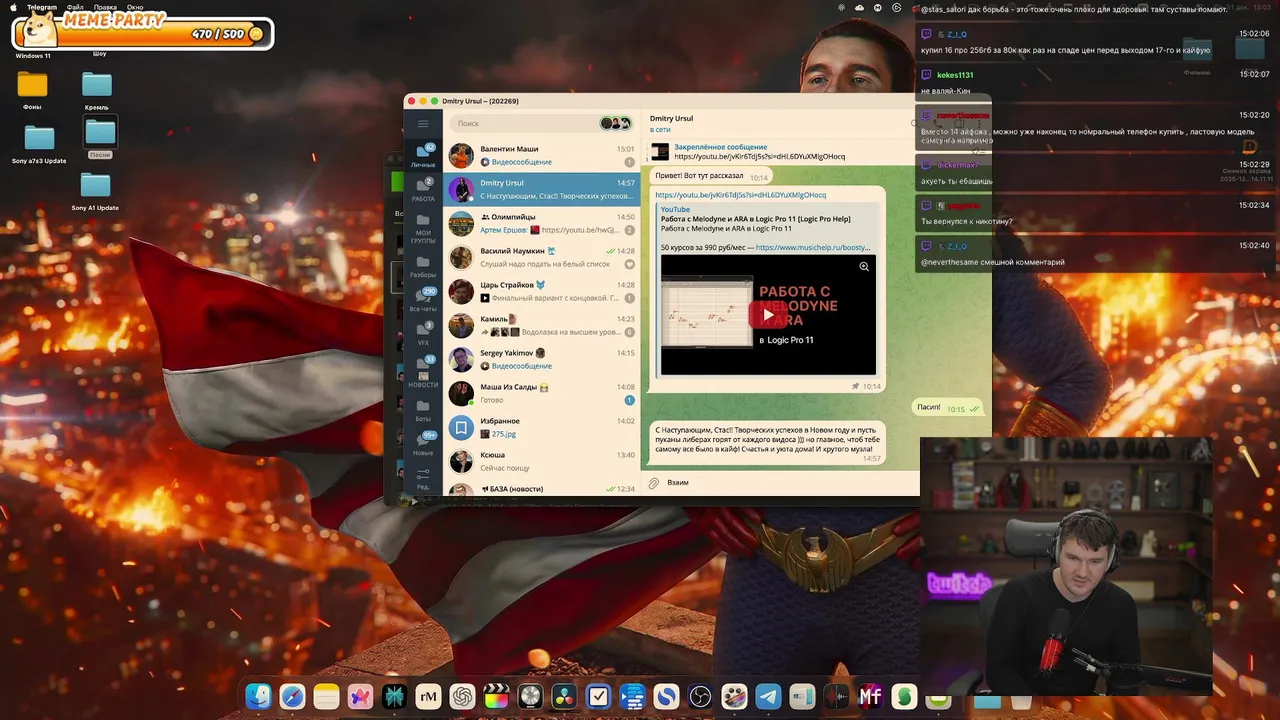This screenshot has height=720, width=1280.
Task: Open the Окно menu
Action: 135,7
